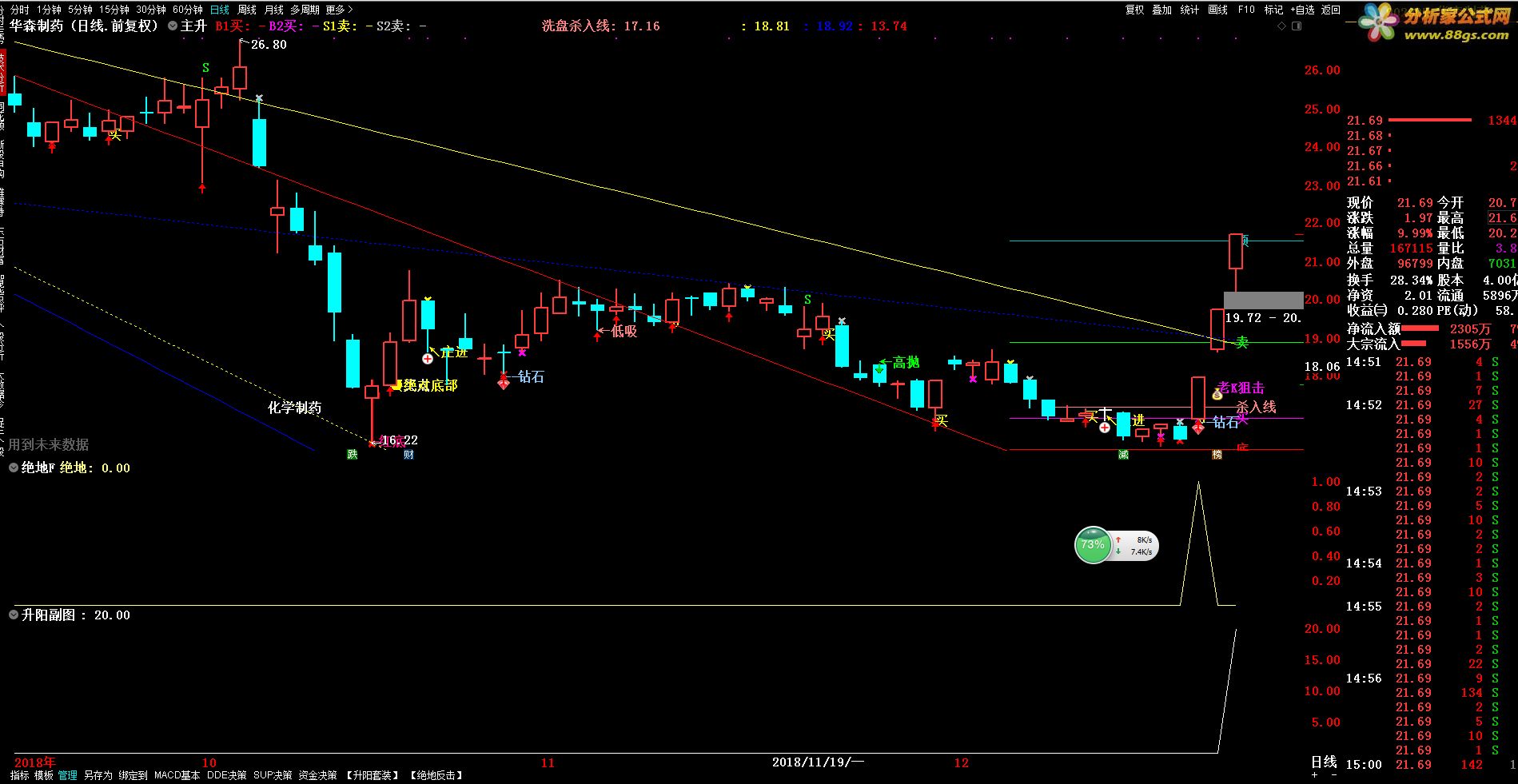Switch to 周线 weekly chart

(x=247, y=10)
